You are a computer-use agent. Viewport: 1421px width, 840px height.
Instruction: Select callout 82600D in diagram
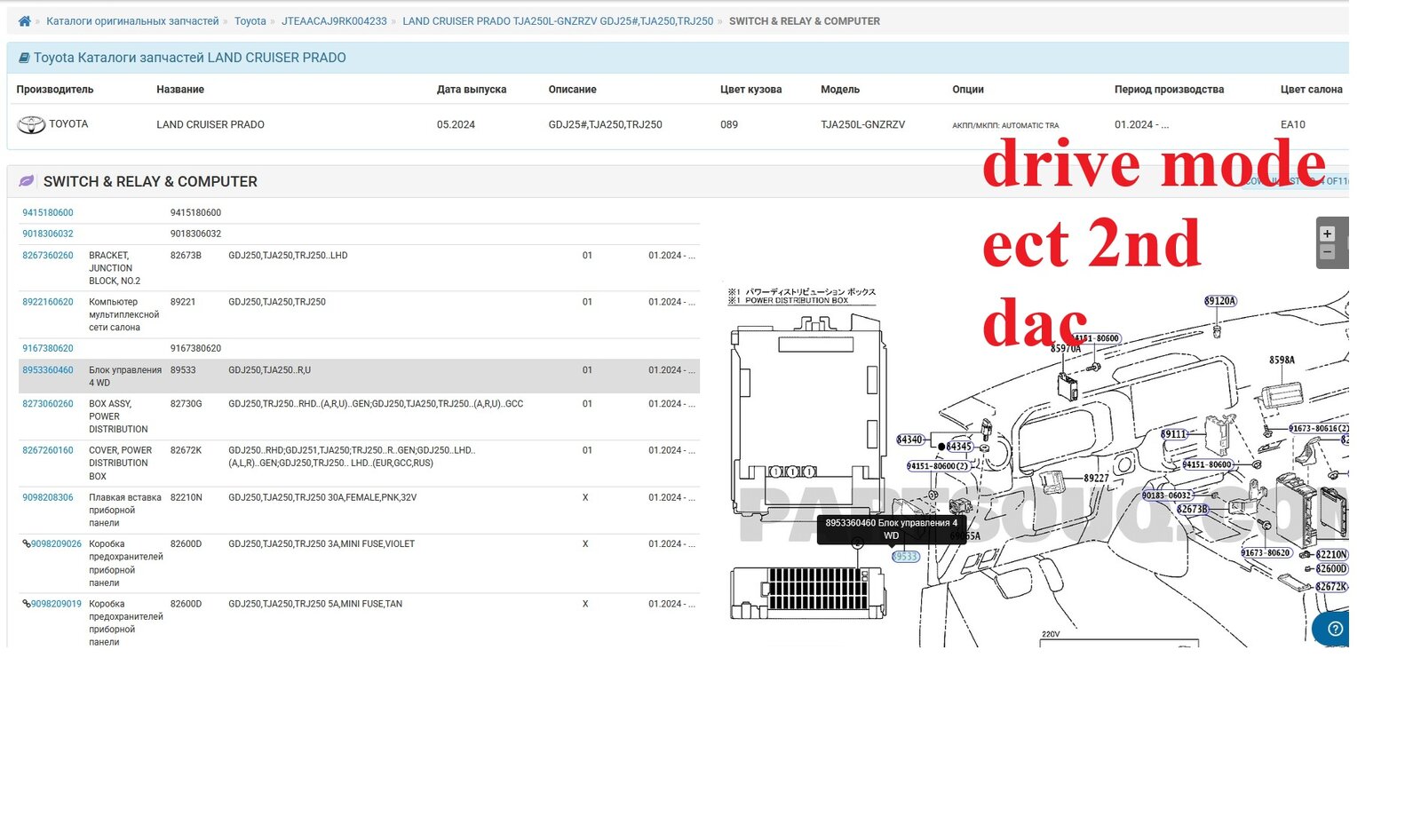(1331, 569)
